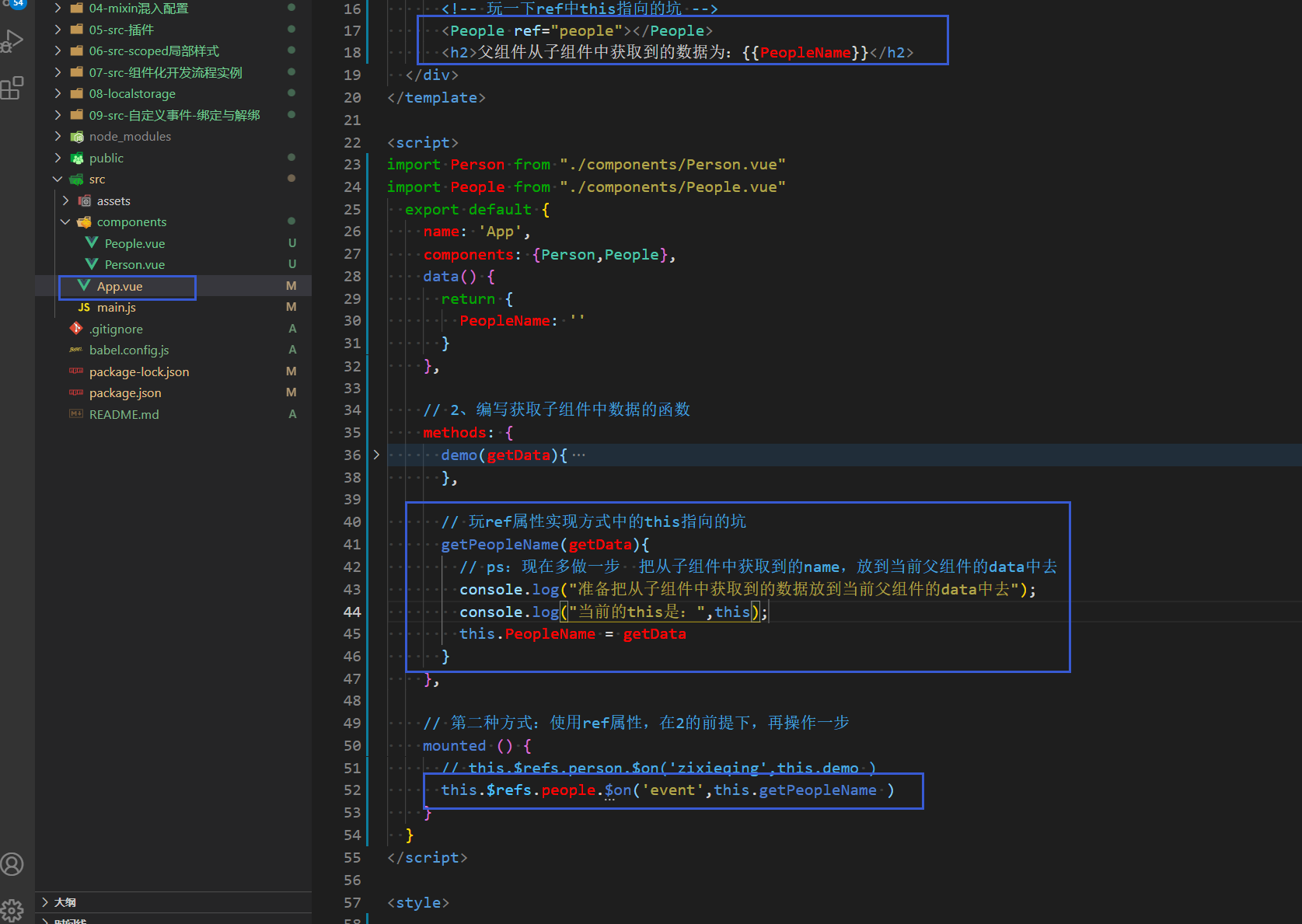Click the getPeopleName method name on line 41
This screenshot has height=924, width=1302.
pyautogui.click(x=500, y=545)
